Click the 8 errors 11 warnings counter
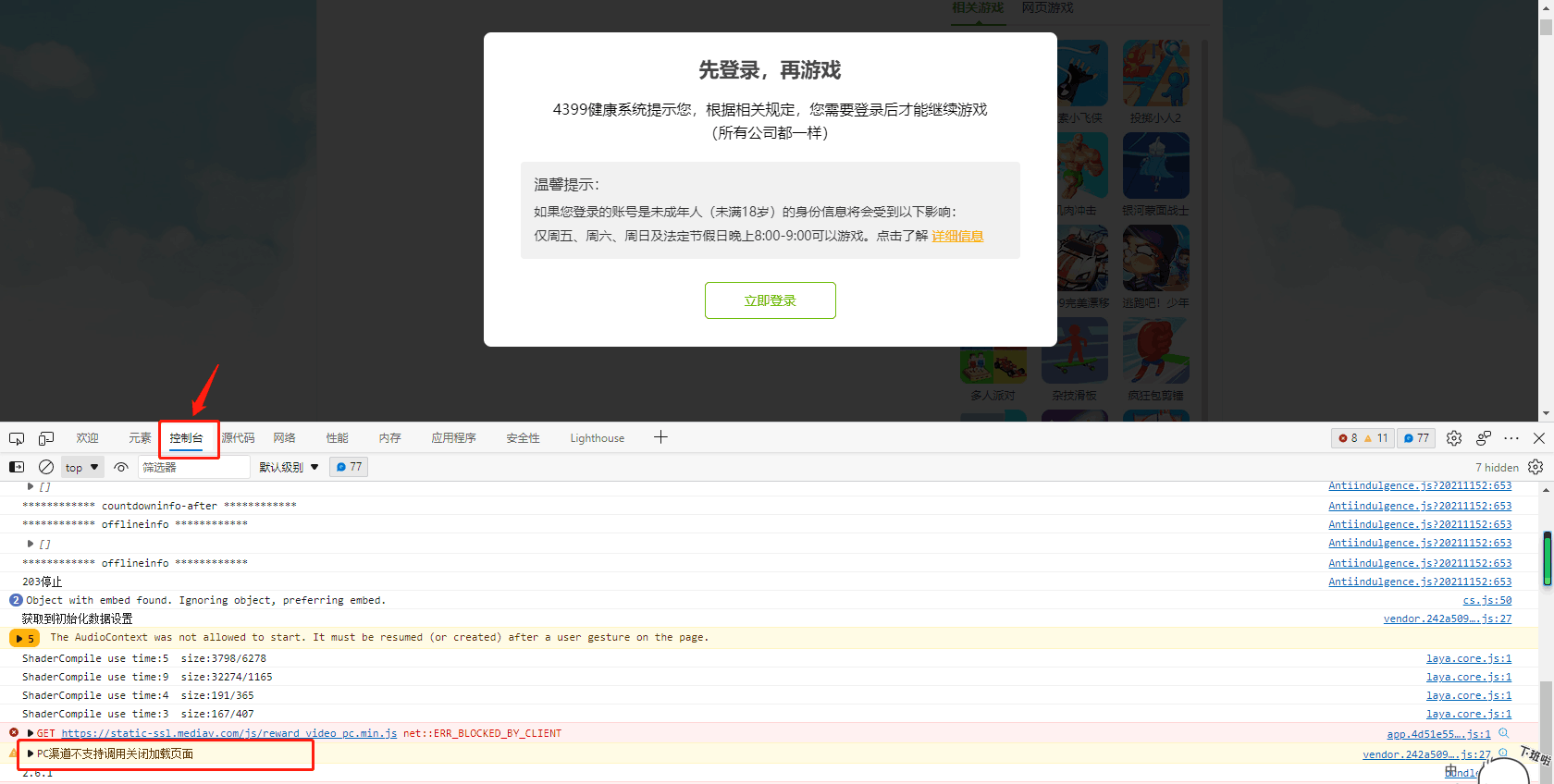 1363,438
